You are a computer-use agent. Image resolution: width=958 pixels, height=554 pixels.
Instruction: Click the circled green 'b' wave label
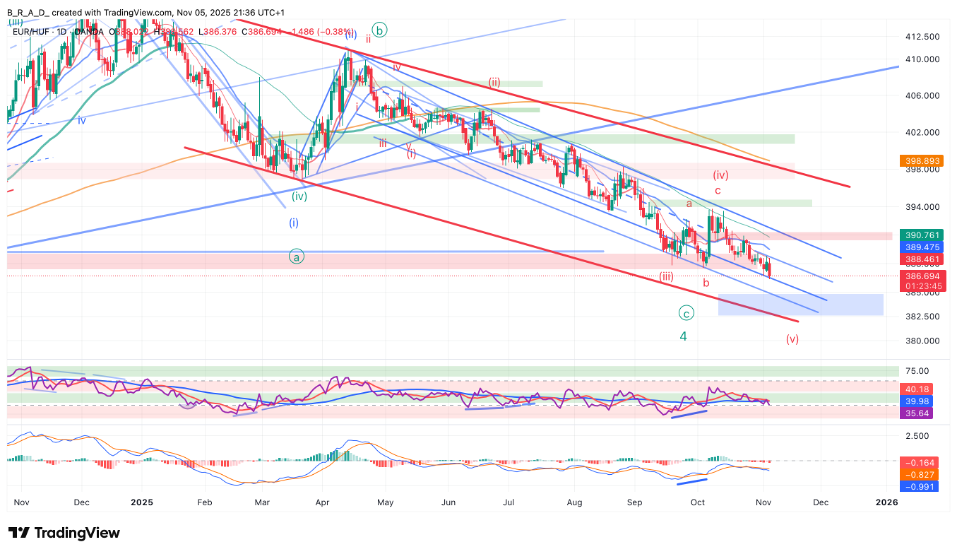tap(379, 30)
